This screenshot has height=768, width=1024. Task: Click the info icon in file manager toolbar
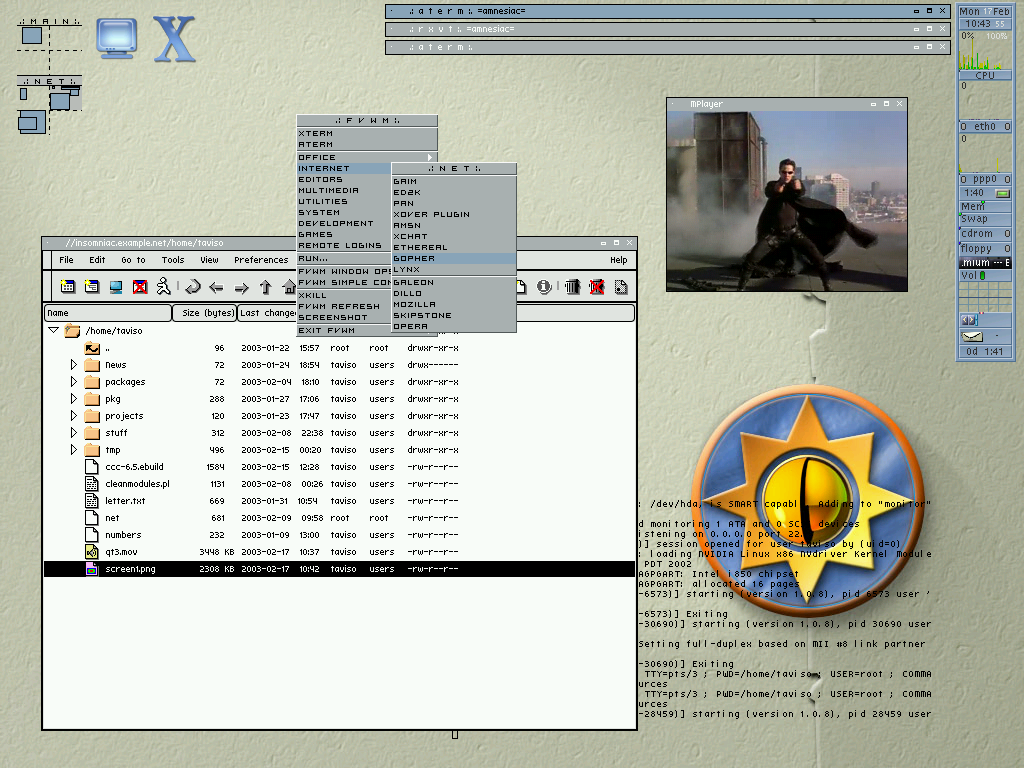(544, 288)
